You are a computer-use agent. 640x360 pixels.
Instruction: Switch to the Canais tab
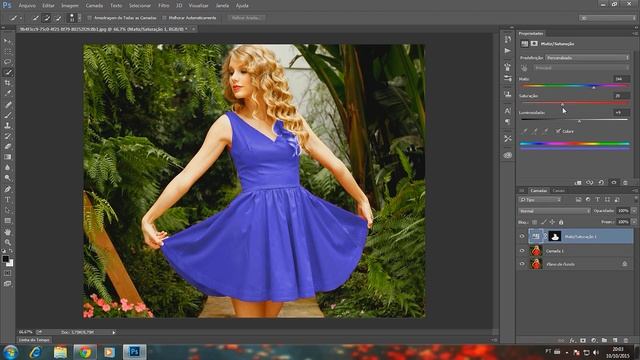tap(558, 191)
